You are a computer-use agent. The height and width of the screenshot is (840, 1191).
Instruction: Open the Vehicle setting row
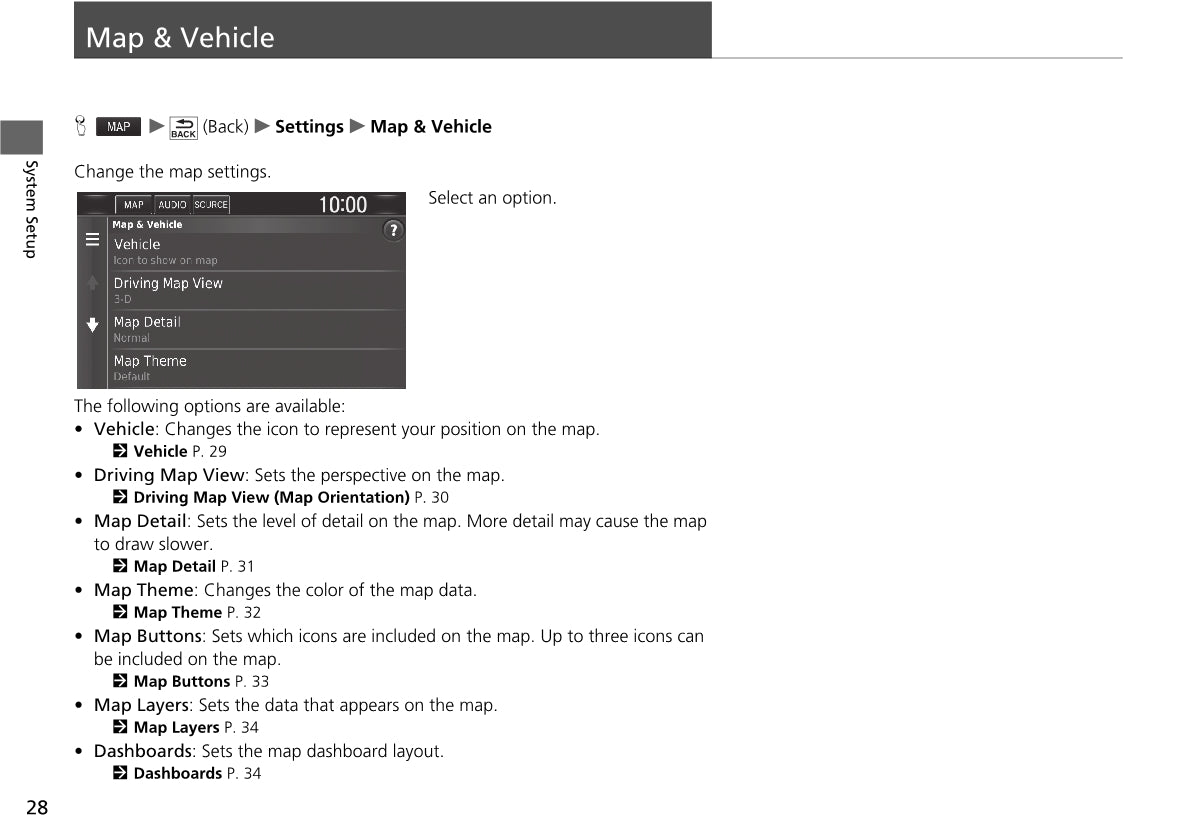tap(255, 251)
